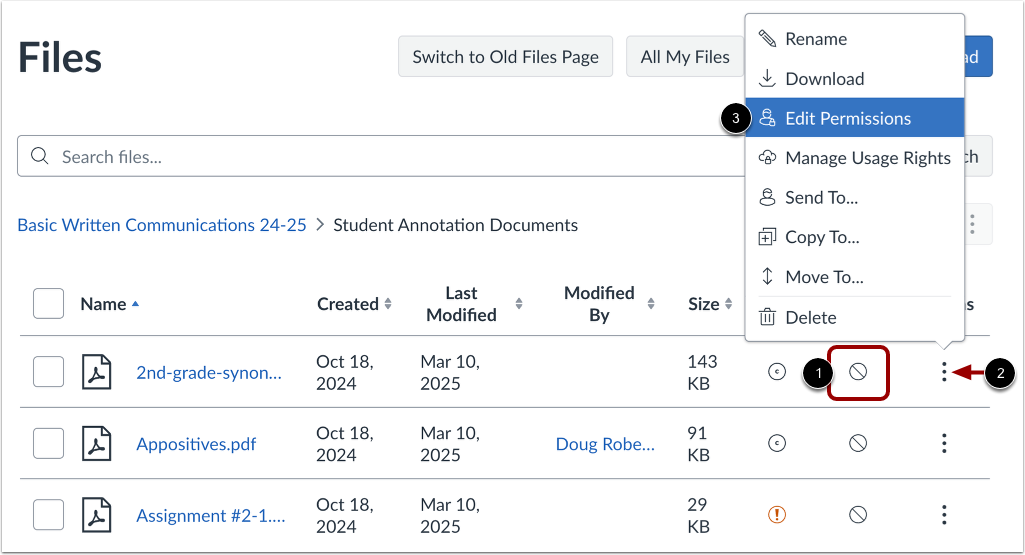Click PDF file icon of Assignment #2-1 row
Image resolution: width=1025 pixels, height=555 pixels.
point(97,514)
